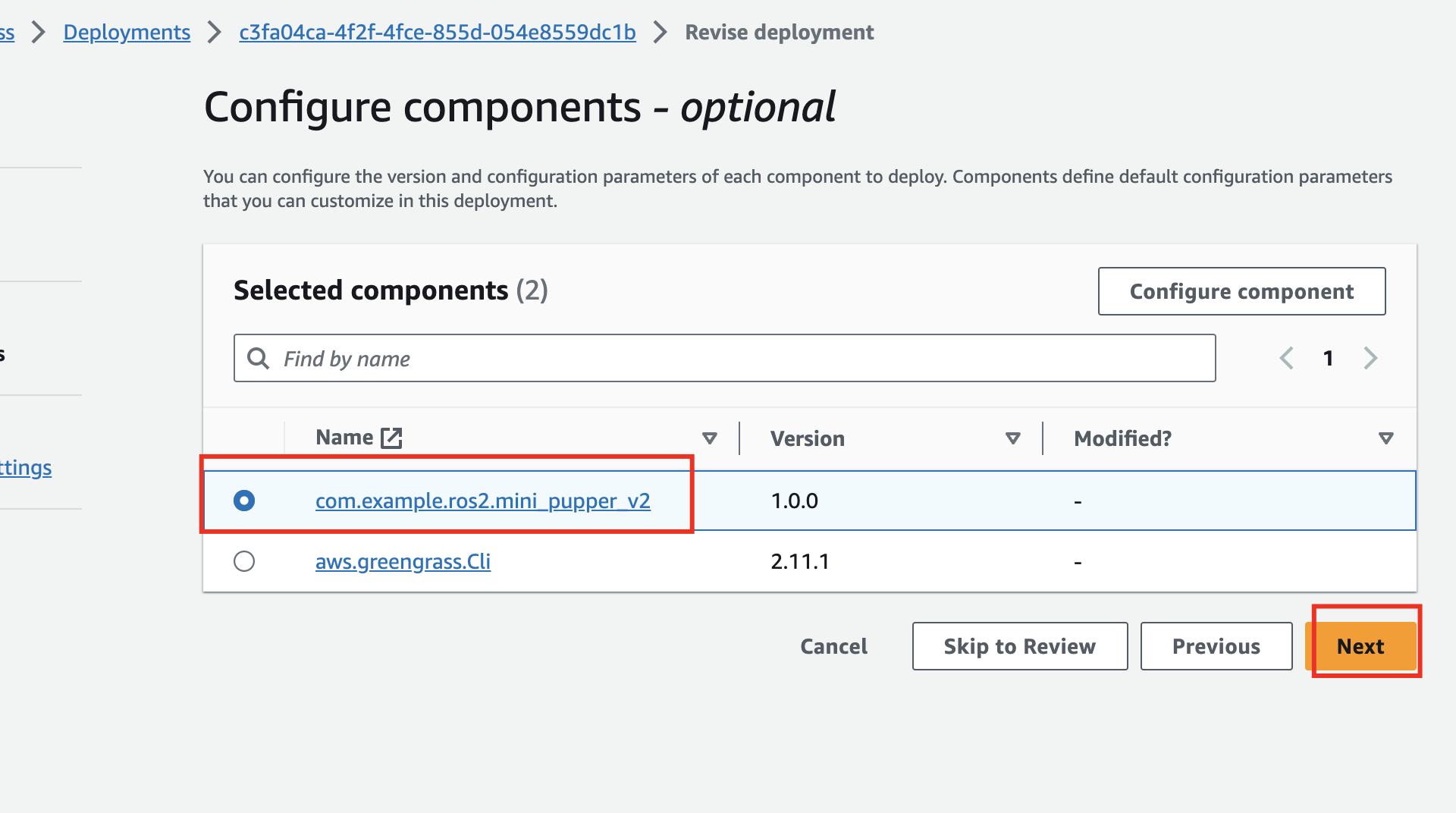Click the right pagination chevron
The width and height of the screenshot is (1456, 813).
[x=1370, y=358]
